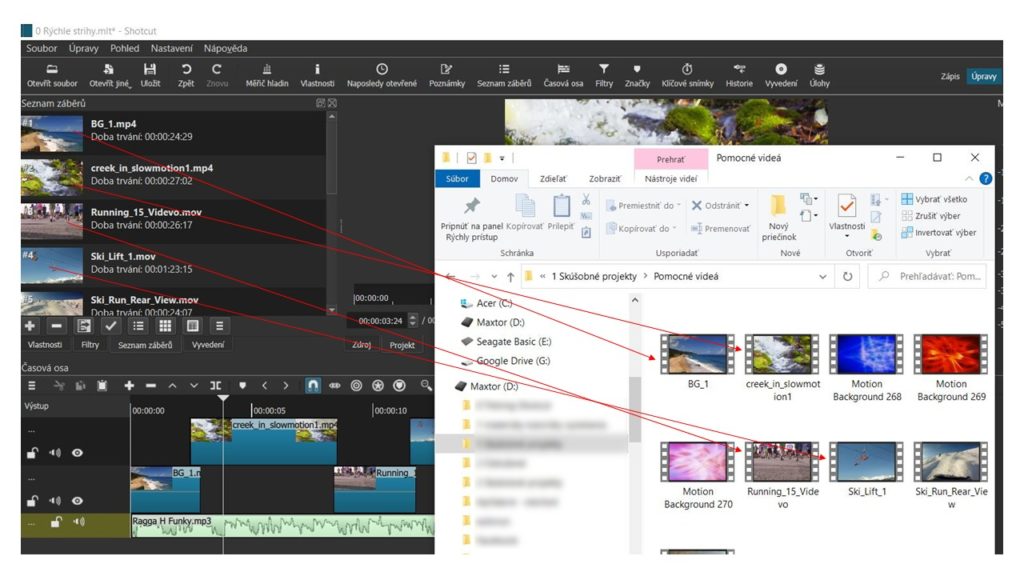Open the 'Klíčové snímky' keyframes icon
The height and width of the screenshot is (576, 1024).
click(x=687, y=75)
